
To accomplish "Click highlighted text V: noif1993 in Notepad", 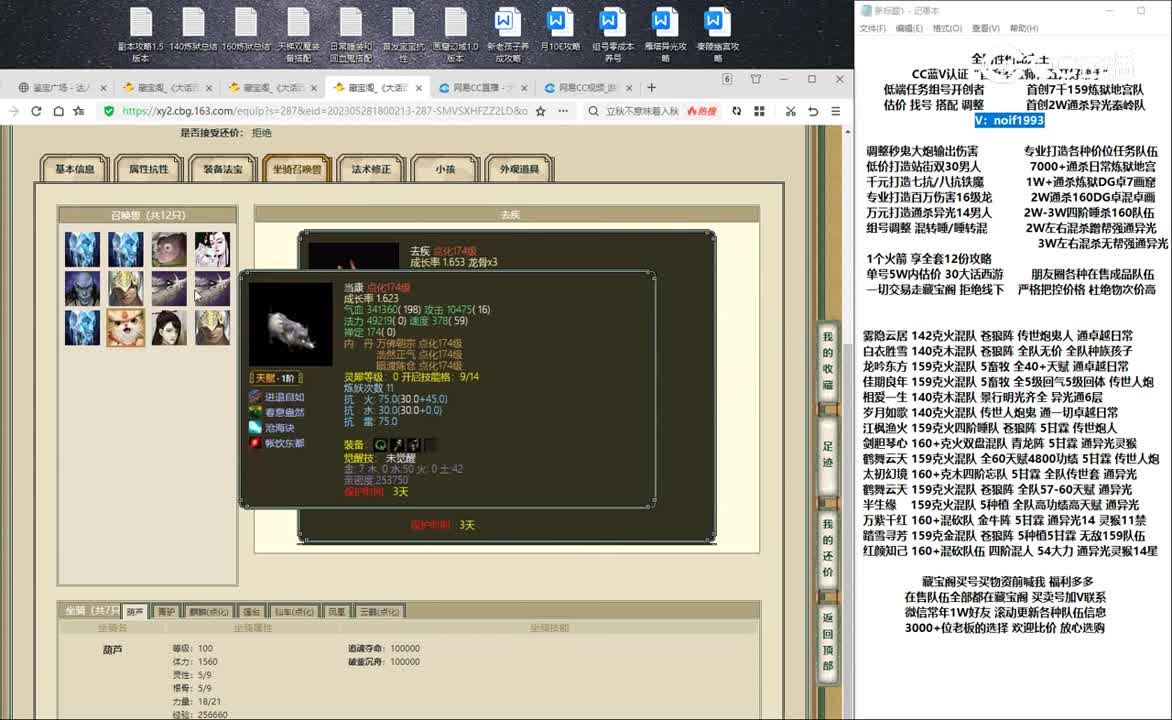I will 1009,120.
